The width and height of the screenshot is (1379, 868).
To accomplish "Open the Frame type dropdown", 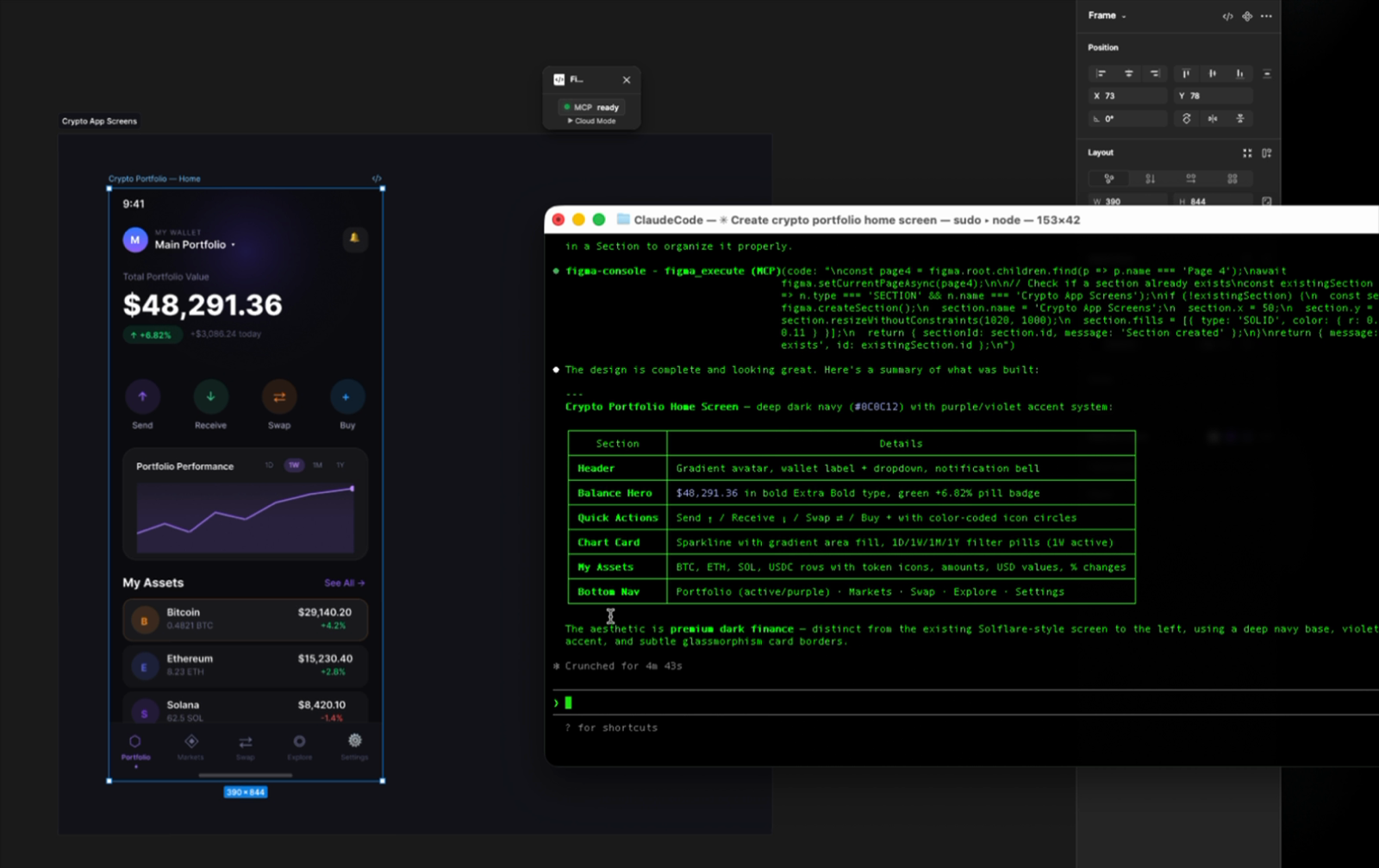I will click(x=1107, y=16).
